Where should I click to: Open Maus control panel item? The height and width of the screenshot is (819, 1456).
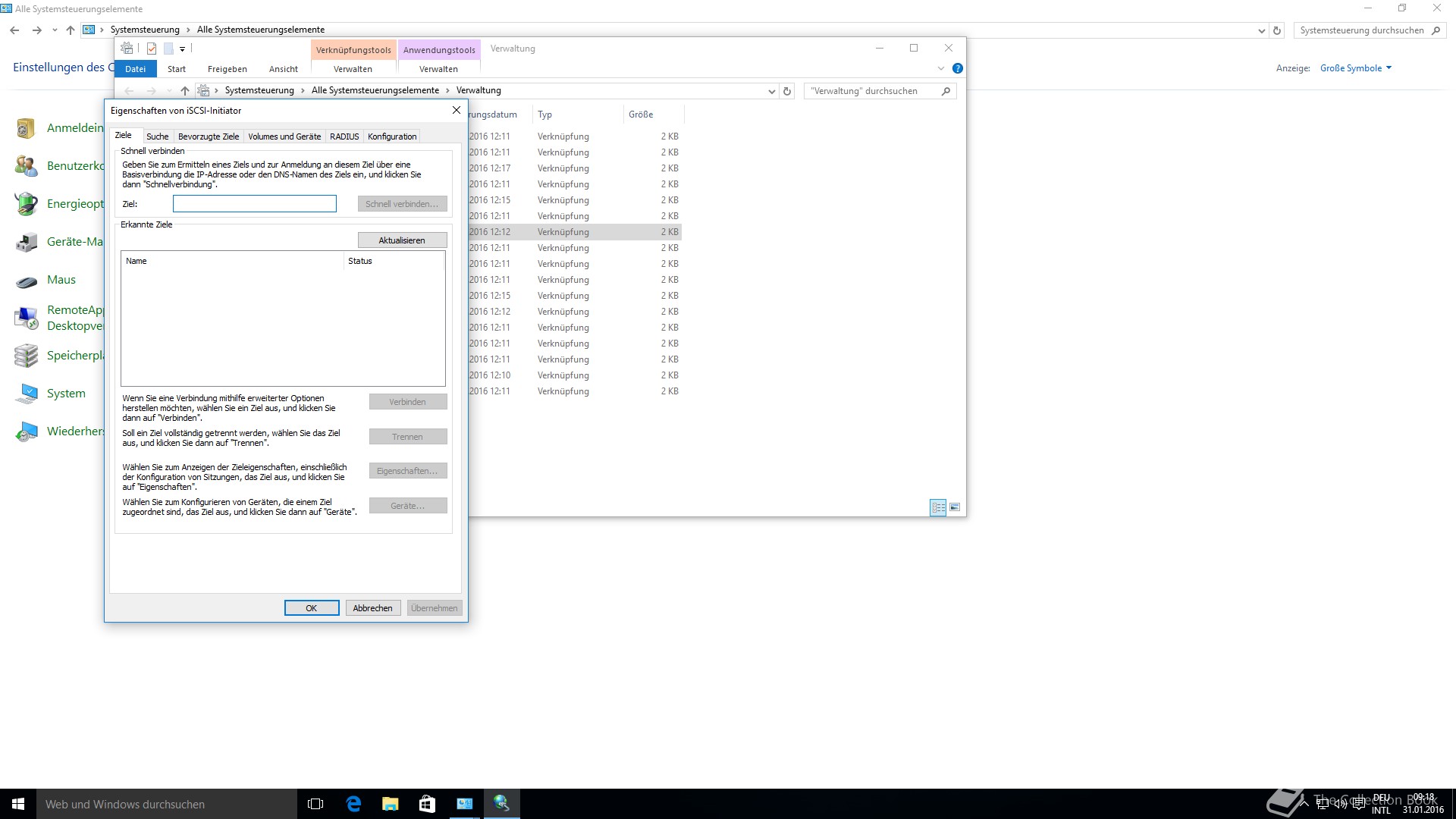coord(45,280)
